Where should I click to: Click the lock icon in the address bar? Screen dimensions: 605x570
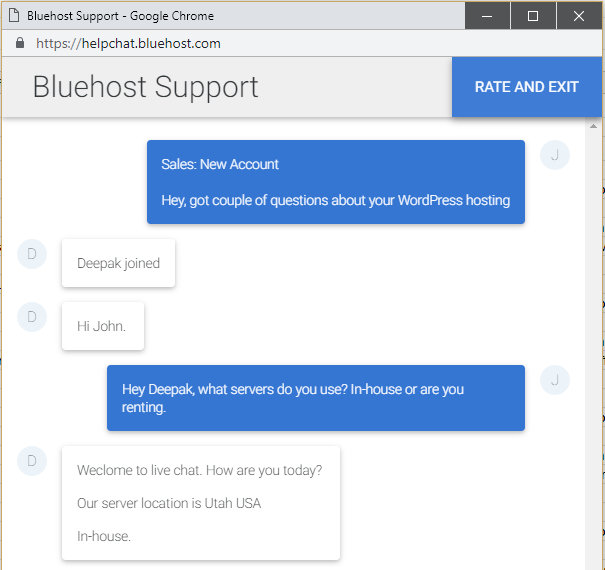click(20, 43)
